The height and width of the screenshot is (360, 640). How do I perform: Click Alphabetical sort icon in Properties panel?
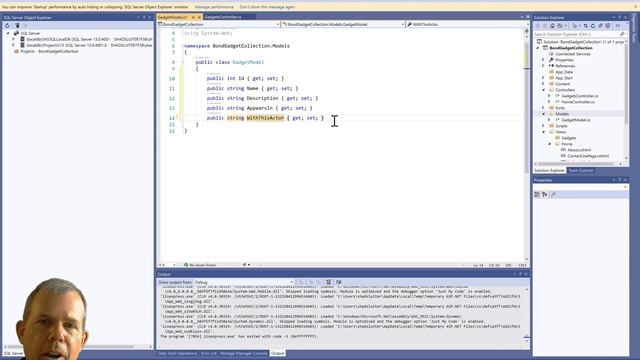point(544,195)
